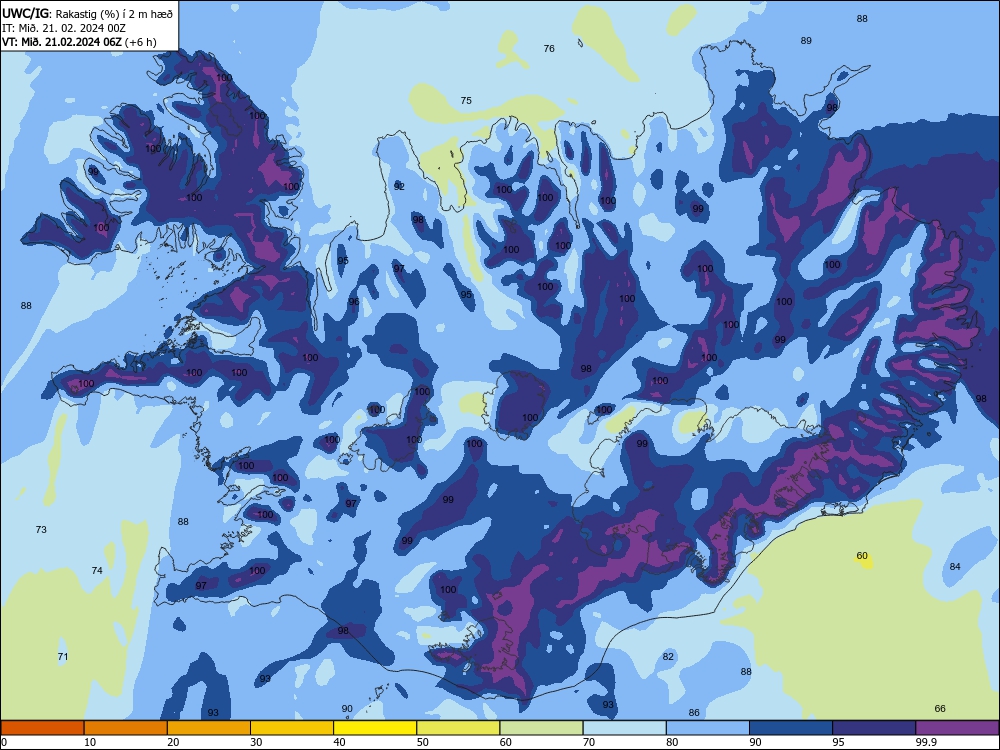The width and height of the screenshot is (1000, 750).
Task: Click the legend tick label '99.9'
Action: [x=926, y=742]
